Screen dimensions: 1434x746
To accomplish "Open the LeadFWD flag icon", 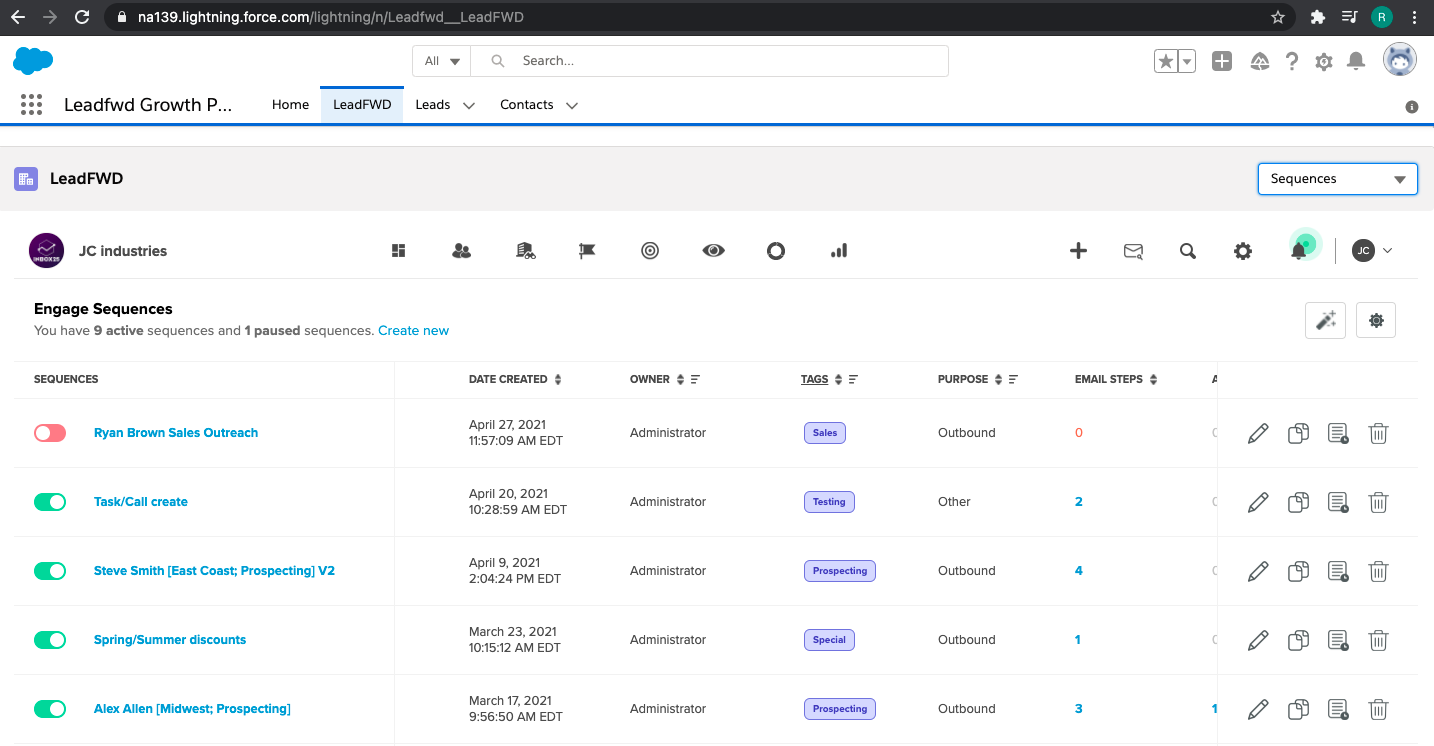I will pyautogui.click(x=587, y=251).
